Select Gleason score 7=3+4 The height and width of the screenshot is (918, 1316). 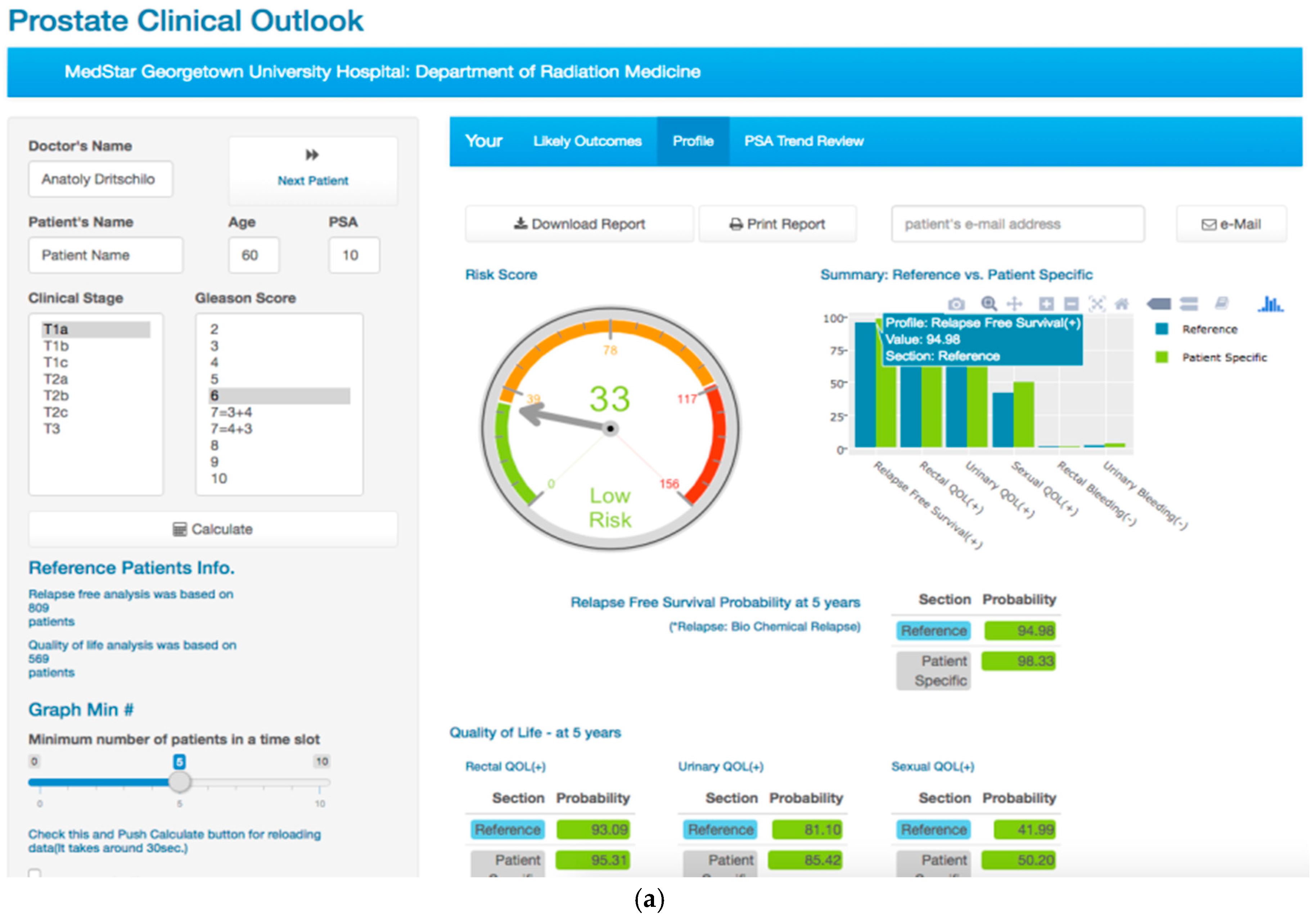pos(231,412)
